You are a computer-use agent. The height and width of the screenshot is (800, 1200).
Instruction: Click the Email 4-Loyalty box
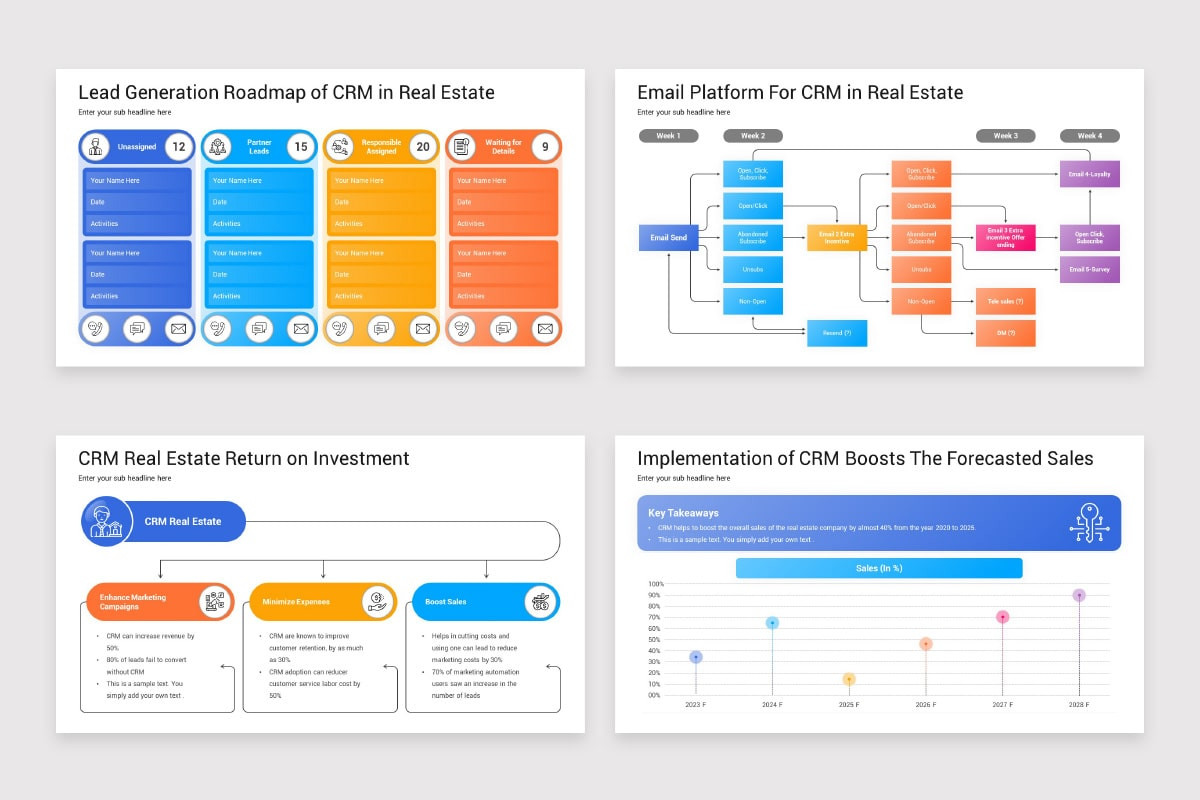tap(1090, 174)
